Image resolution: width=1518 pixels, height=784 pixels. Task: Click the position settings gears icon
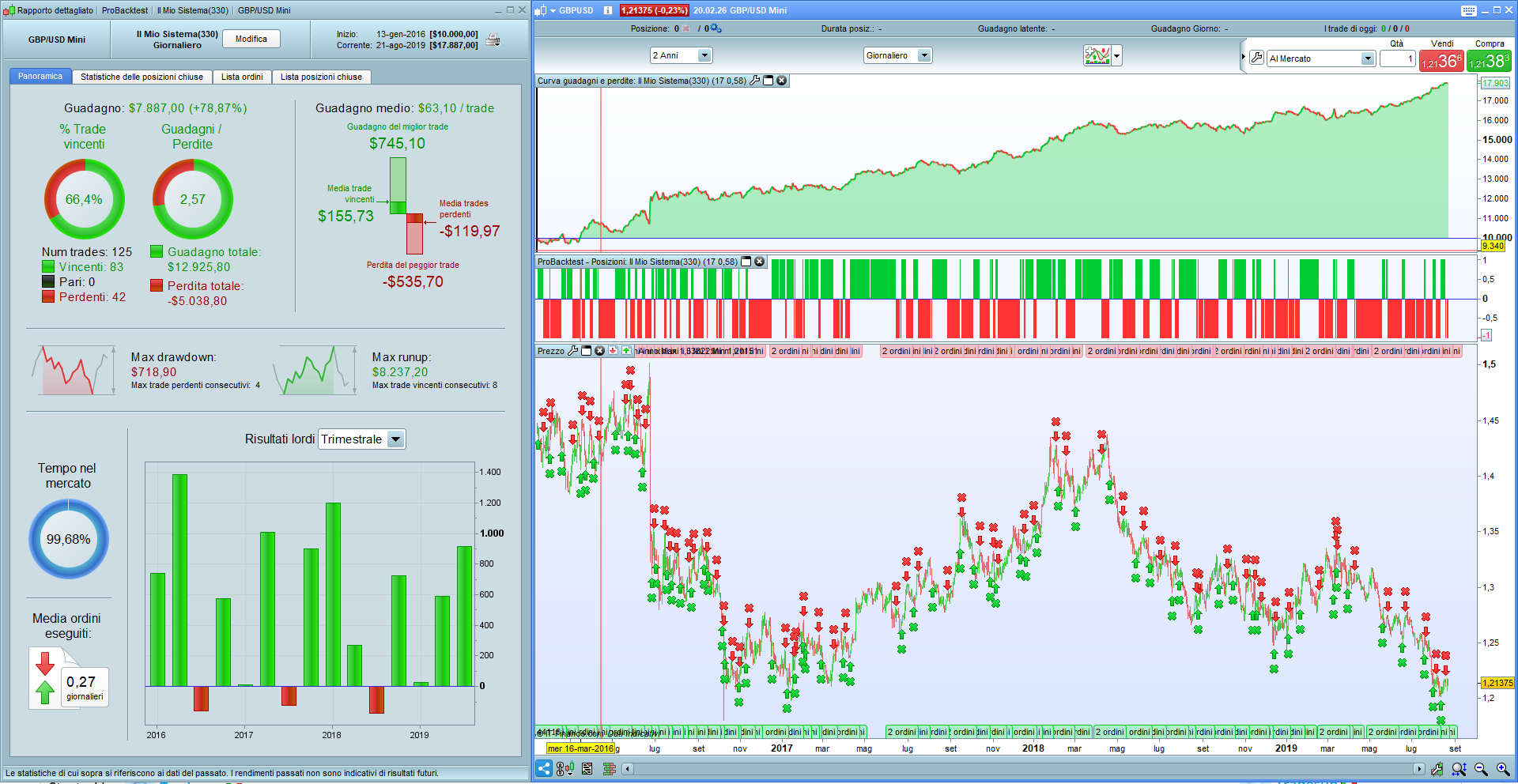[716, 28]
